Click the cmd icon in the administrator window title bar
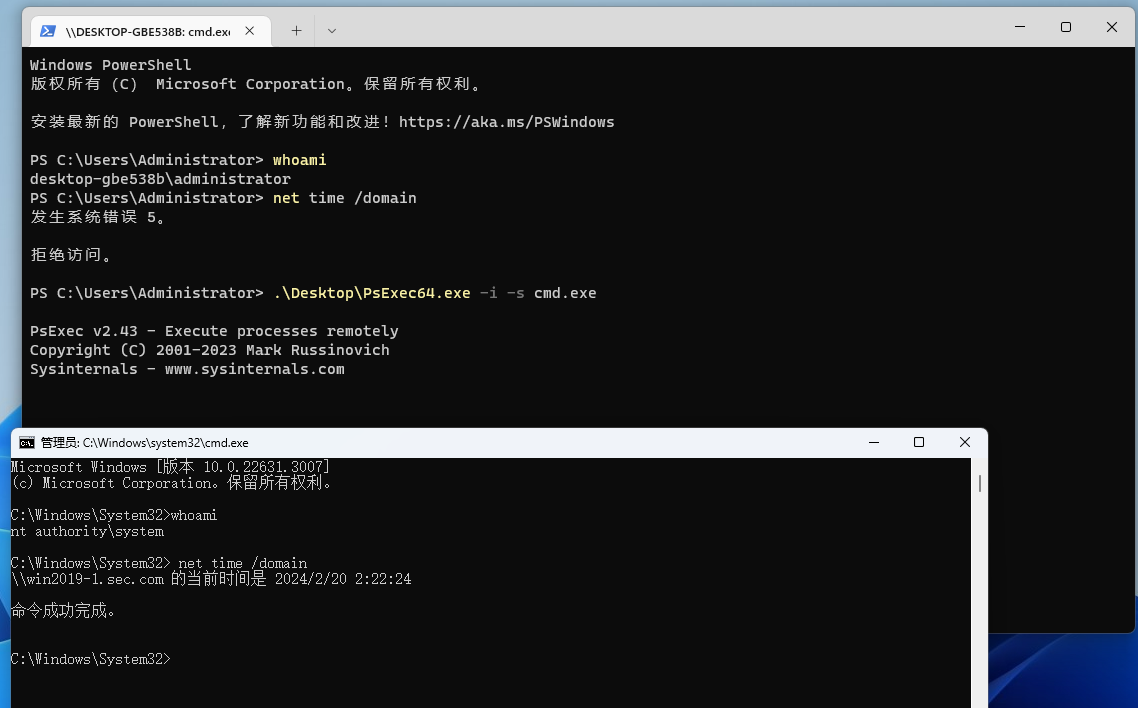 pyautogui.click(x=27, y=443)
